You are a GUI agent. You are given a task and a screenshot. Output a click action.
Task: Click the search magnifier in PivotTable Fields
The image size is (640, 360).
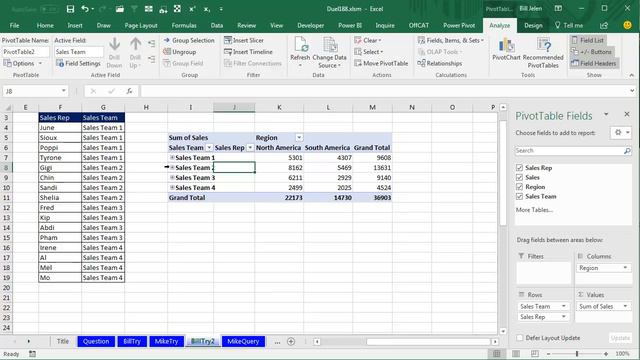click(x=627, y=151)
